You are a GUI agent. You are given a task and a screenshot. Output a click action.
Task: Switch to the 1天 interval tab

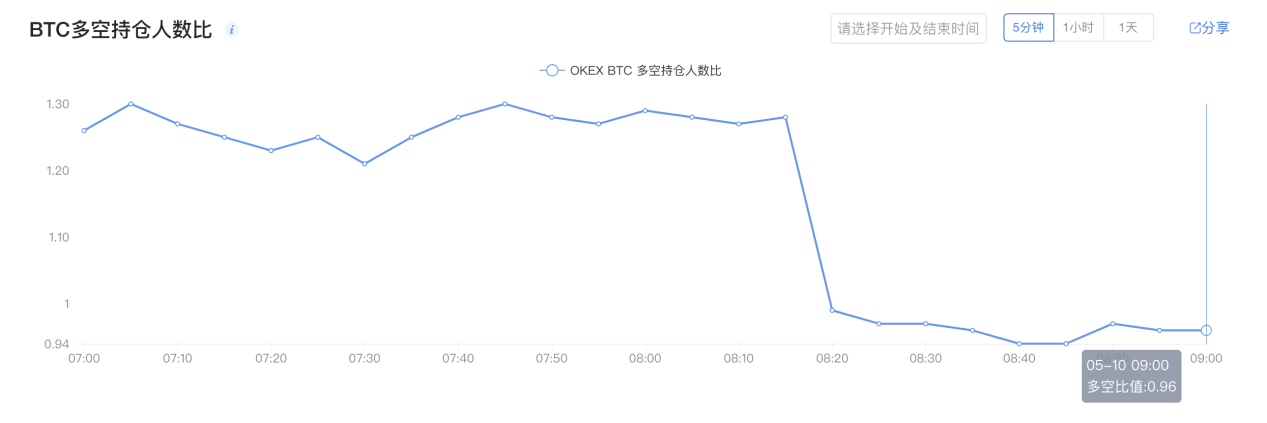pos(1128,28)
